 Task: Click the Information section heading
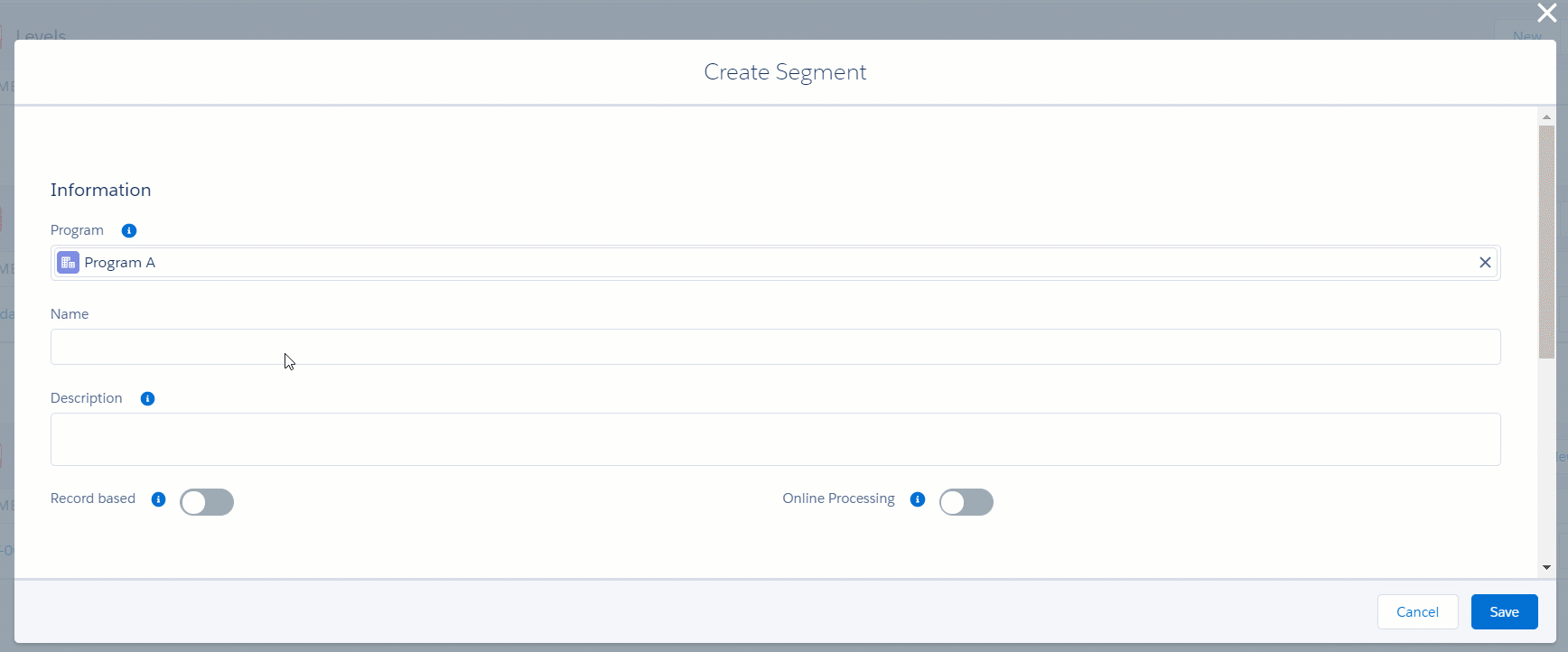[x=100, y=190]
